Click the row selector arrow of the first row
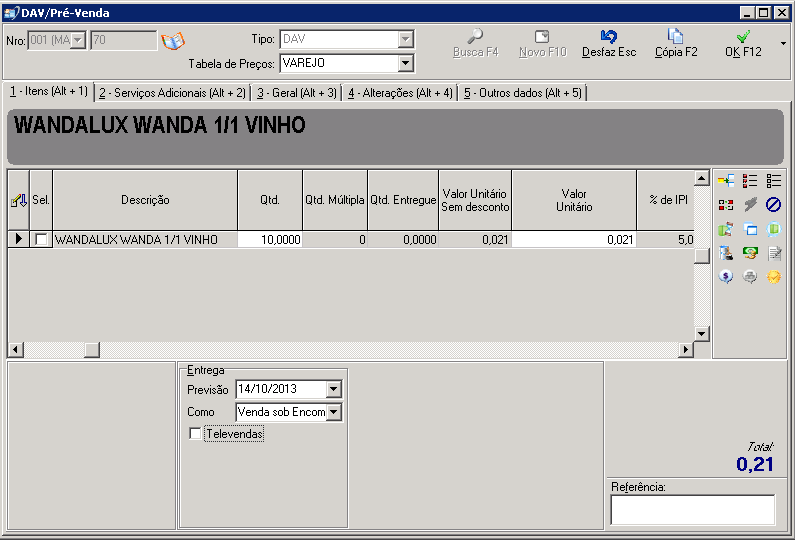The image size is (795, 541). [19, 239]
